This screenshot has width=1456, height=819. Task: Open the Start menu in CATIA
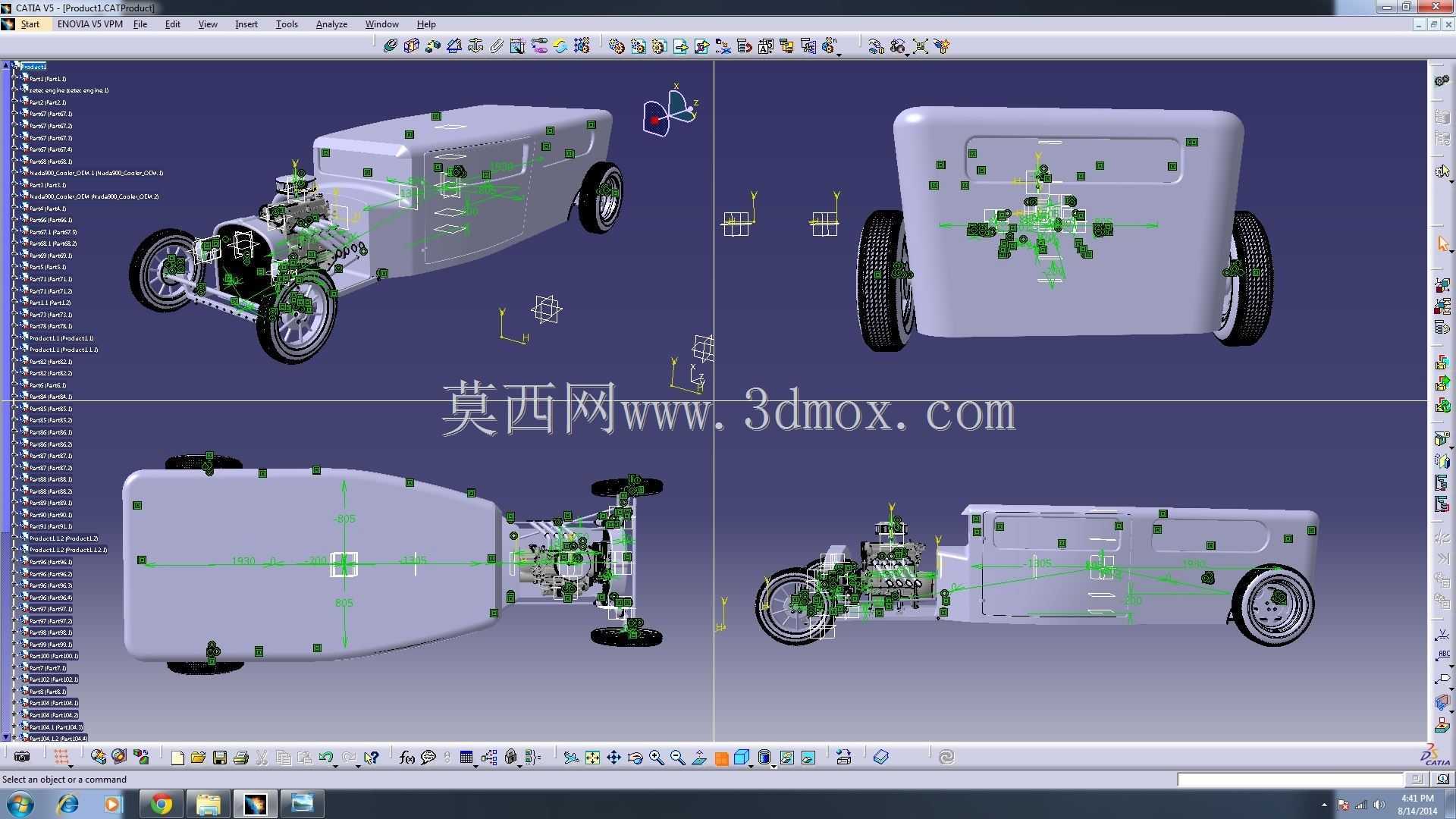[30, 24]
